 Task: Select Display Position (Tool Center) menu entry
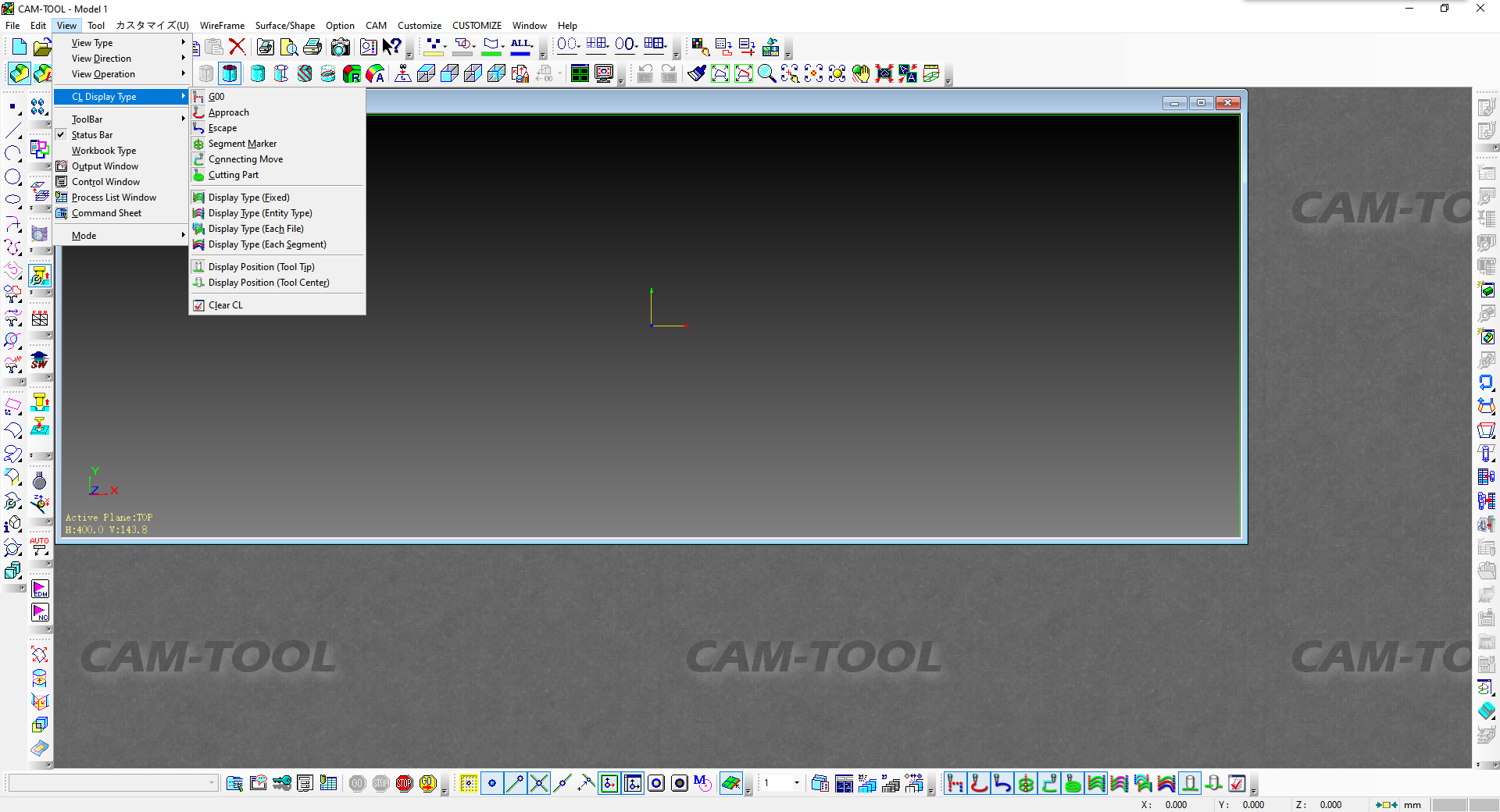tap(277, 283)
